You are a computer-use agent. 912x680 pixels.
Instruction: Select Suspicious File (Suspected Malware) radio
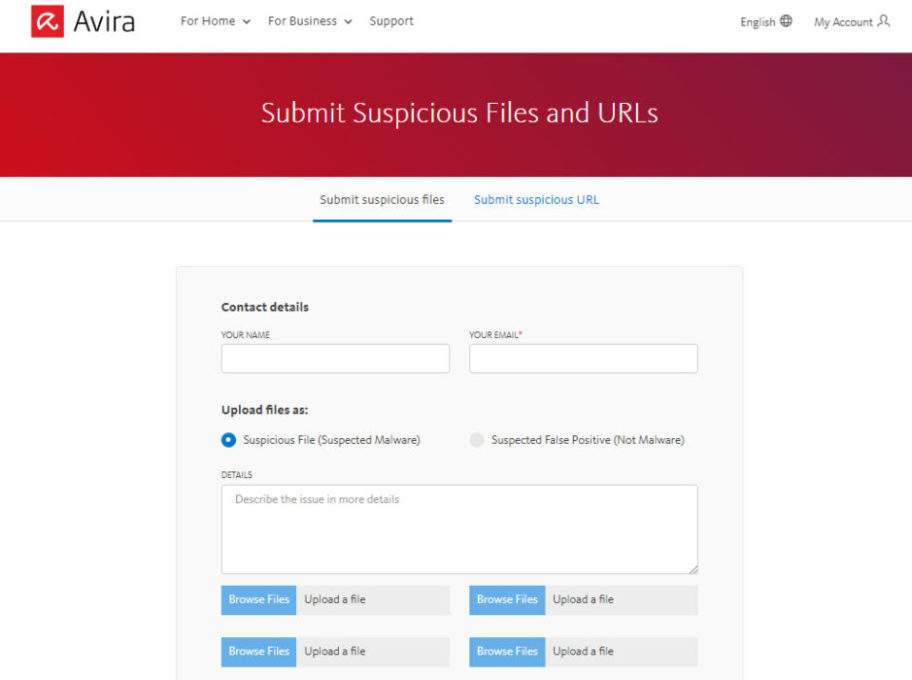(229, 440)
